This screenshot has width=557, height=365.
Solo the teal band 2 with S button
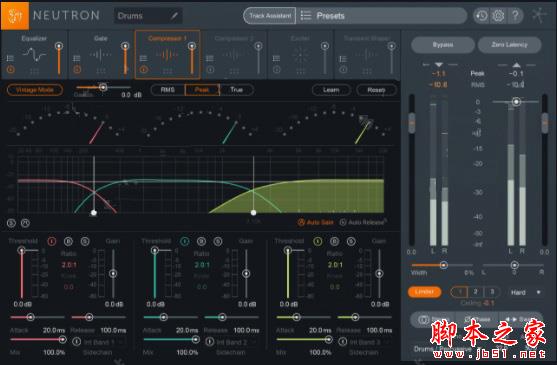coord(218,241)
